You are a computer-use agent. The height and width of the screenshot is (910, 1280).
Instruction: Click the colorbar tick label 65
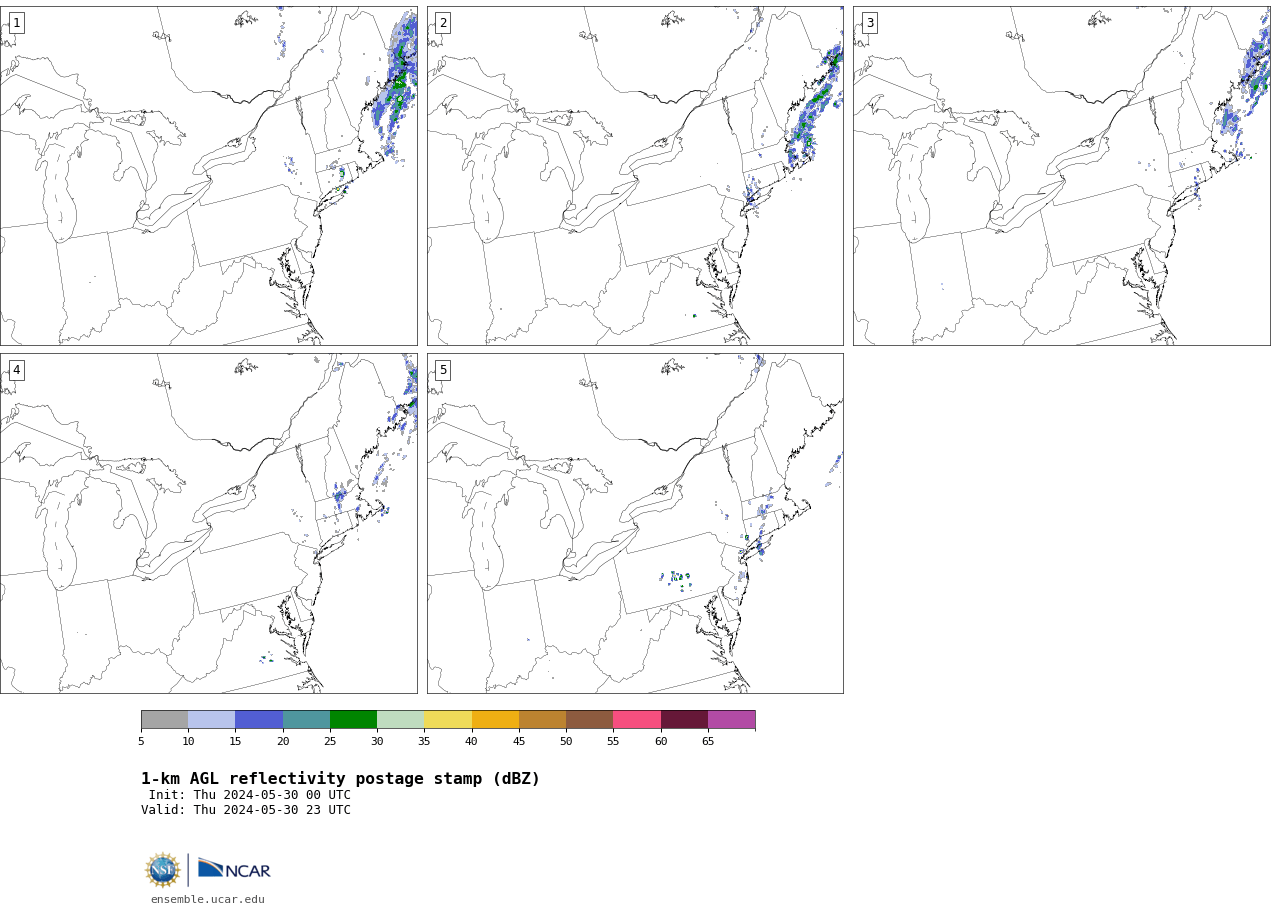[708, 741]
